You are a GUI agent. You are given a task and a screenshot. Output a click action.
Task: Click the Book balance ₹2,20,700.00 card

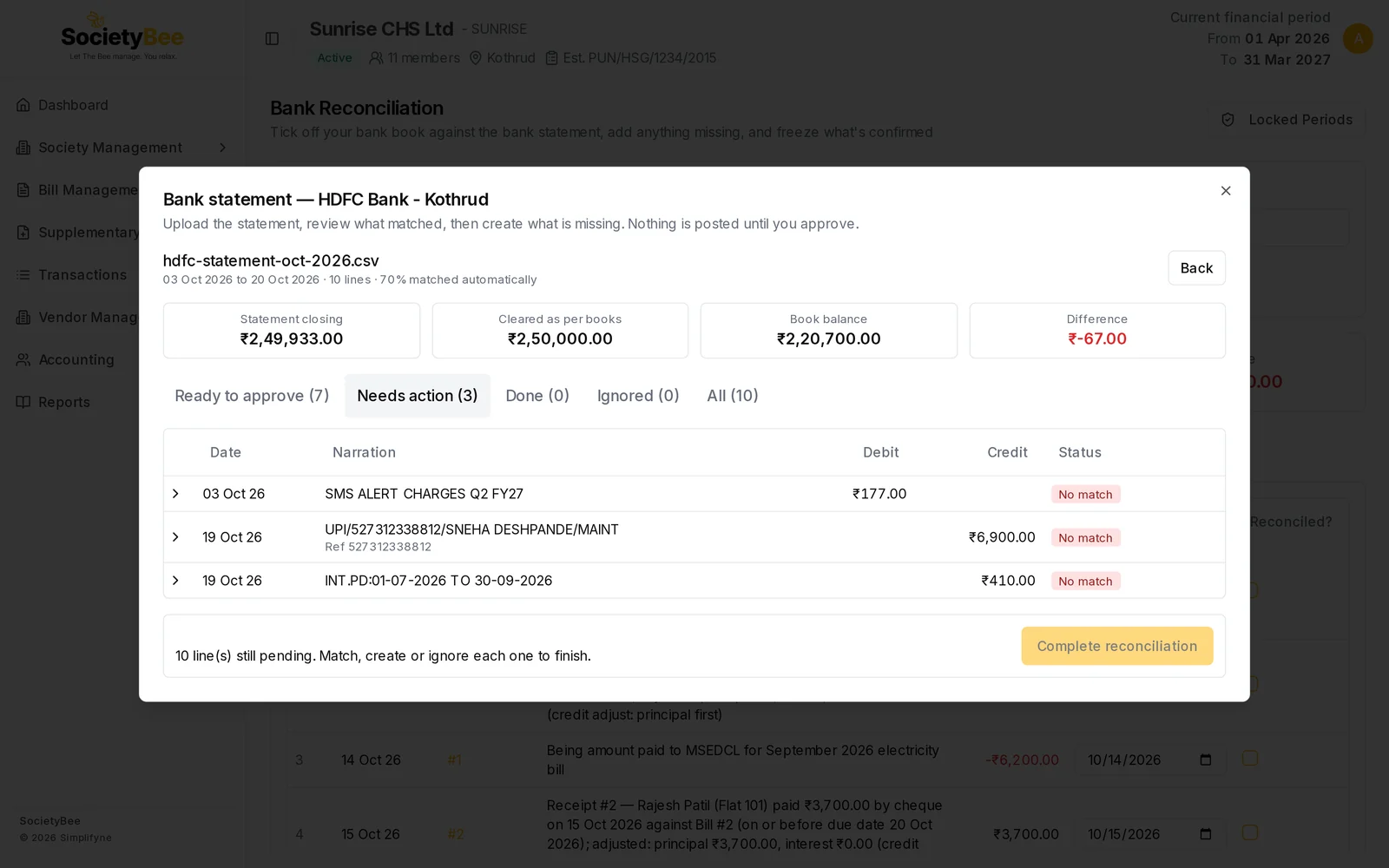pos(829,331)
